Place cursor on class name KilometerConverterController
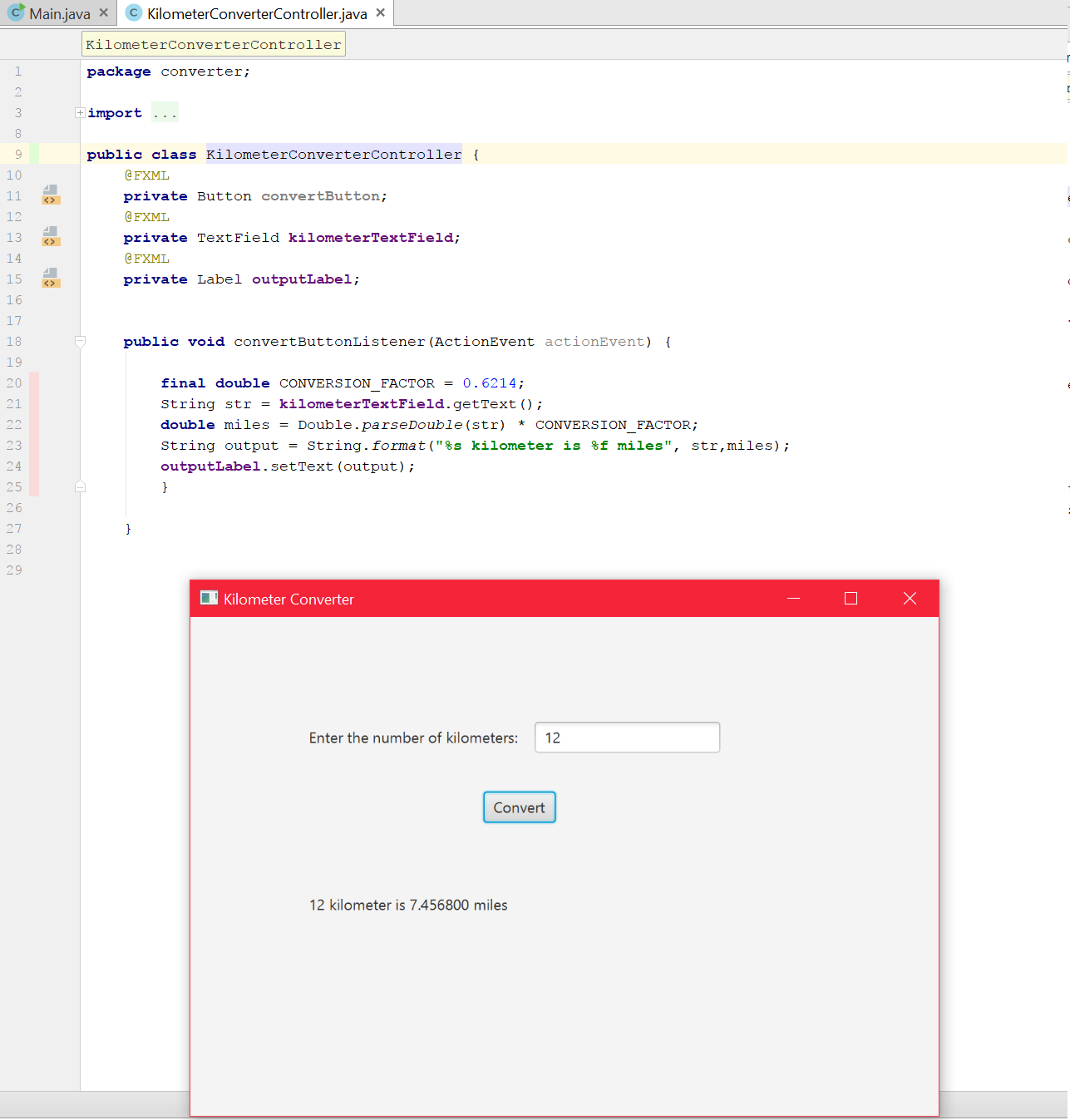Image resolution: width=1070 pixels, height=1120 pixels. coord(334,155)
